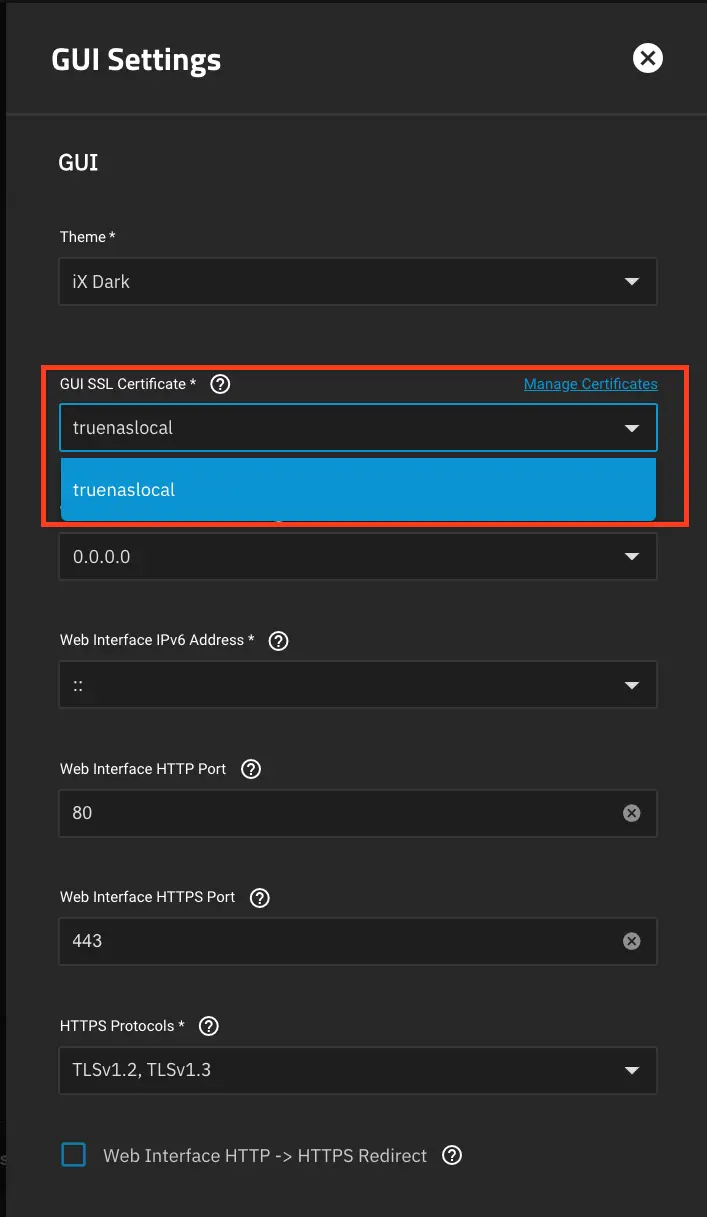707x1217 pixels.
Task: Open help for HTTPS Protocols
Action: tap(208, 1025)
